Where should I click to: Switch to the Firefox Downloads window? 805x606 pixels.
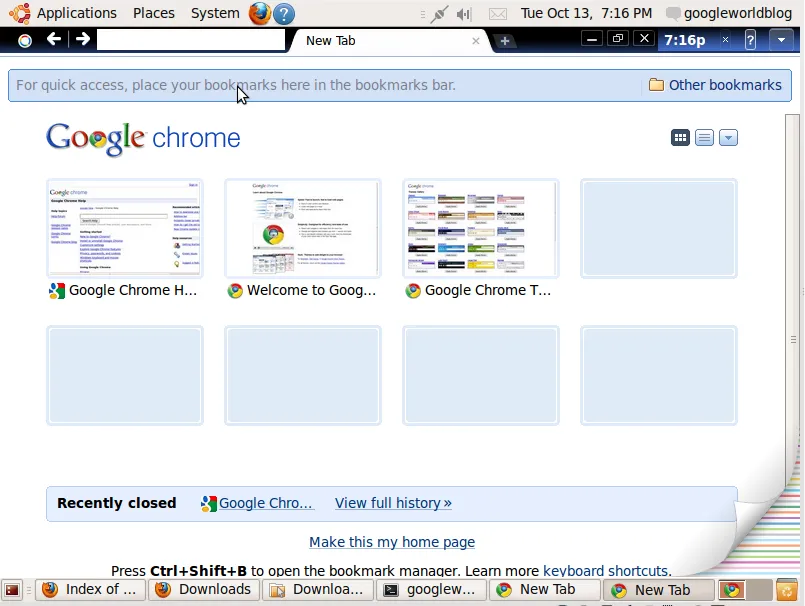(204, 590)
